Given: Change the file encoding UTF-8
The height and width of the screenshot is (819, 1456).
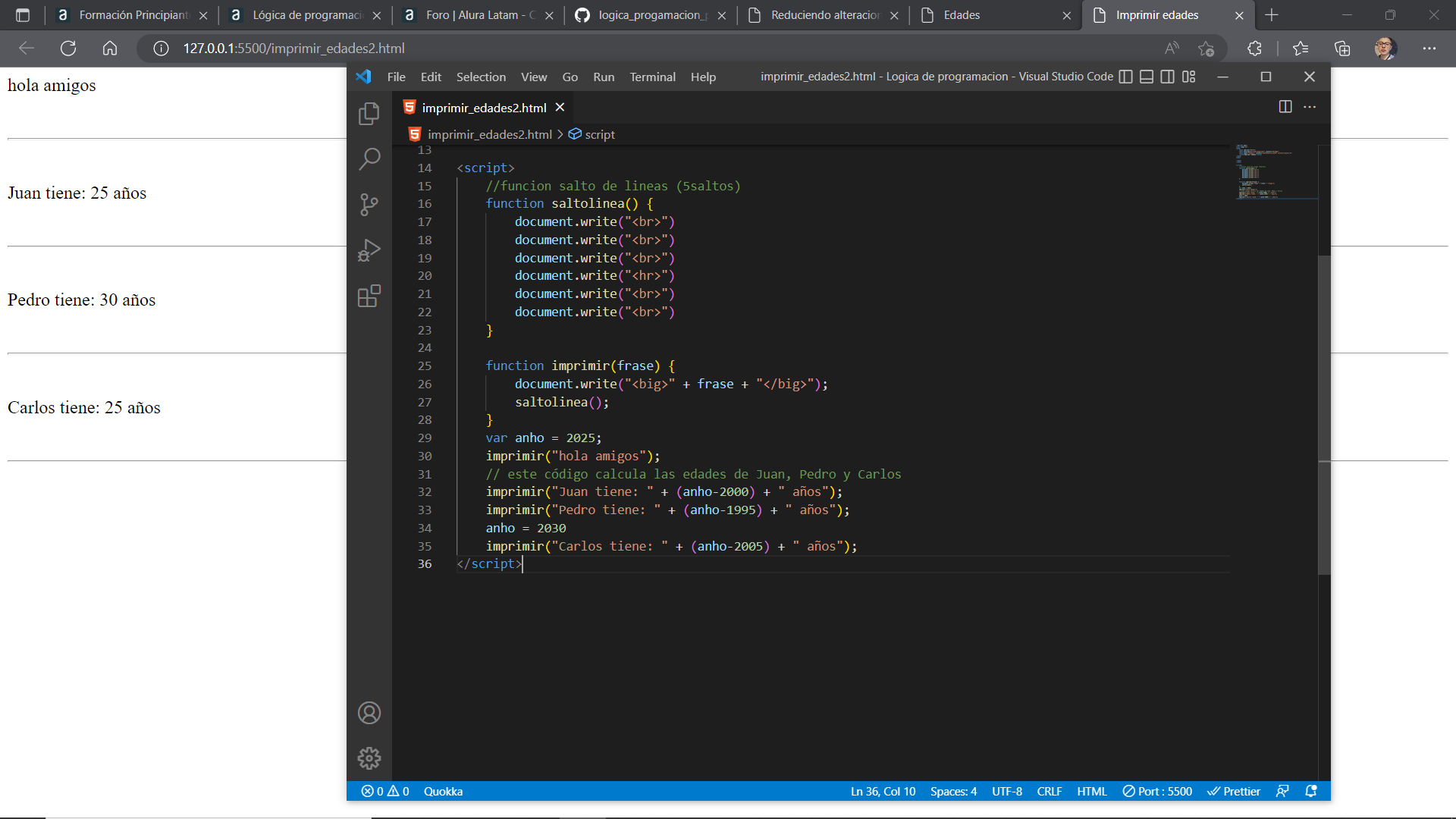Looking at the screenshot, I should [1007, 791].
